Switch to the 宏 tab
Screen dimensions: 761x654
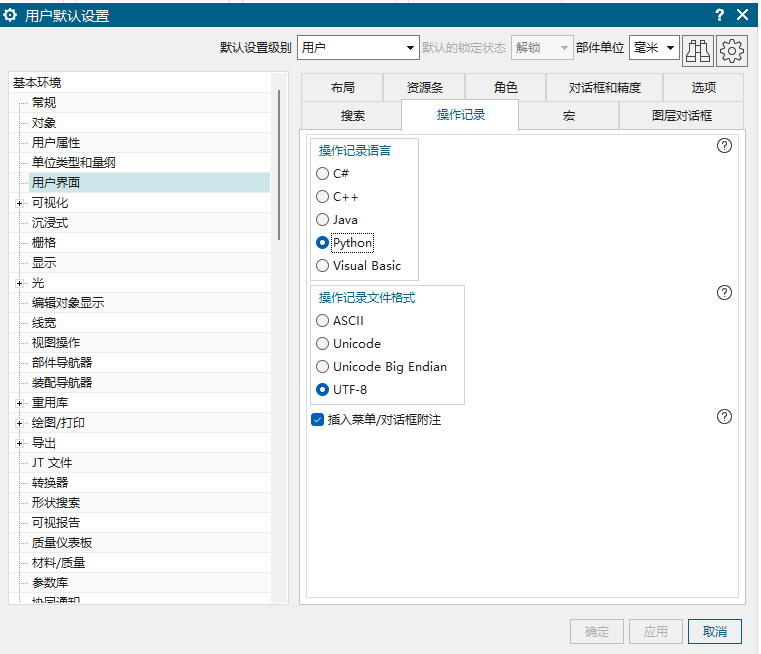[568, 116]
